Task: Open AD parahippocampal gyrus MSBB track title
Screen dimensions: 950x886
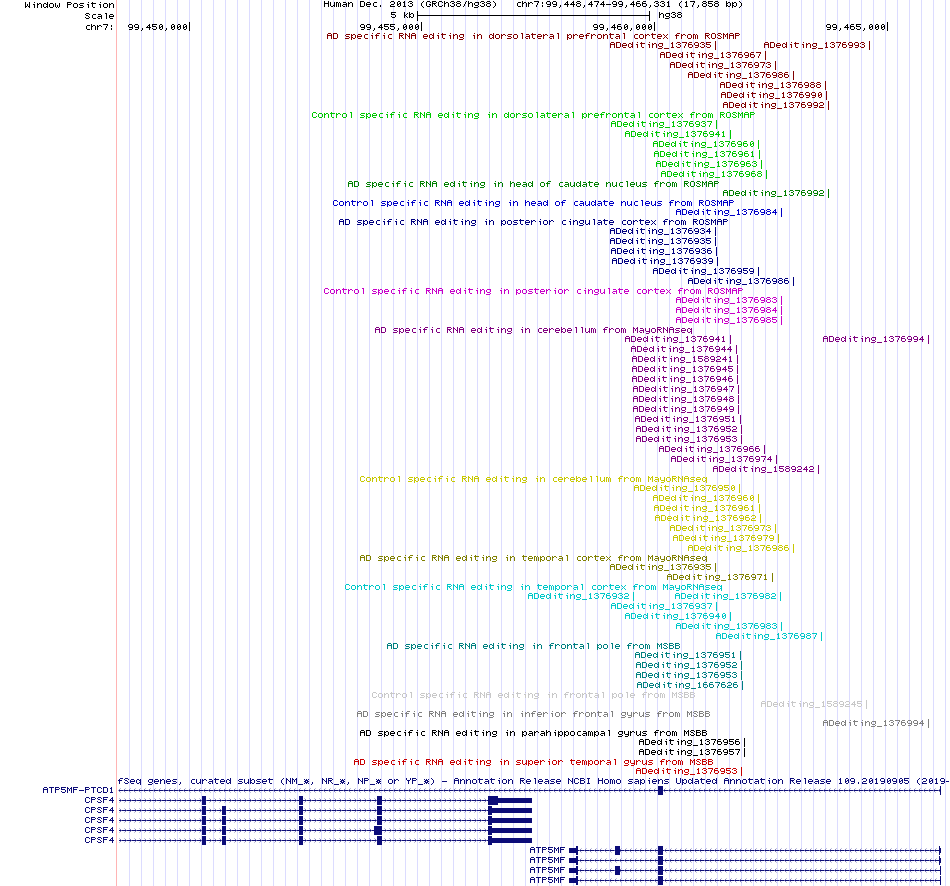Action: pos(533,733)
